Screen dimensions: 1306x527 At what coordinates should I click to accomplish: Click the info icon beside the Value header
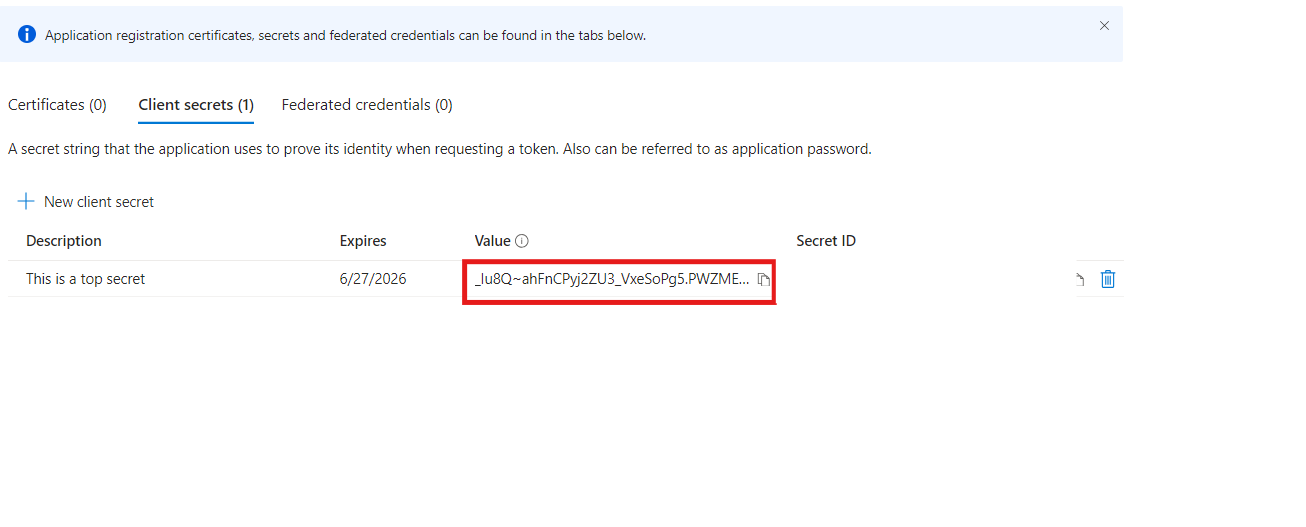tap(522, 241)
